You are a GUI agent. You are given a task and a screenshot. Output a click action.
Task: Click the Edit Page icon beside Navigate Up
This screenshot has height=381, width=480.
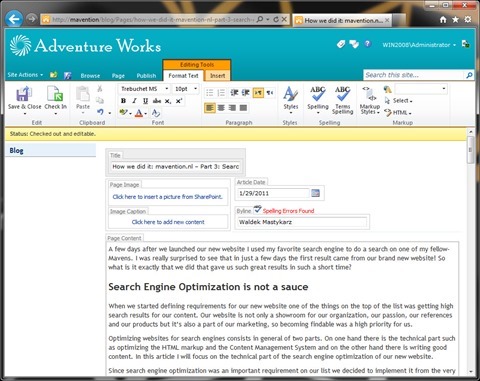[x=68, y=75]
